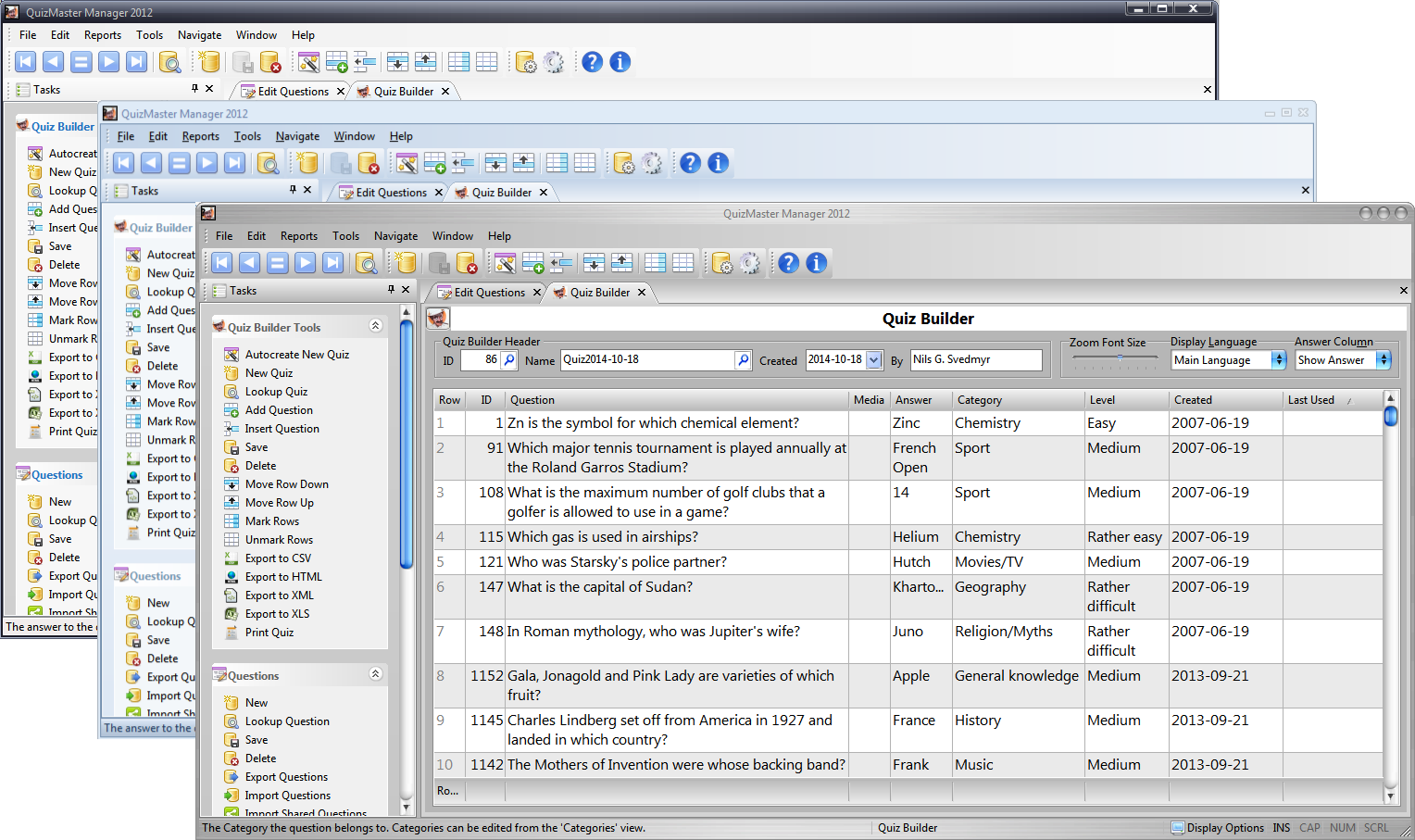This screenshot has height=840, width=1415.
Task: Toggle the Tasks panel pin in middle window
Action: tap(293, 189)
